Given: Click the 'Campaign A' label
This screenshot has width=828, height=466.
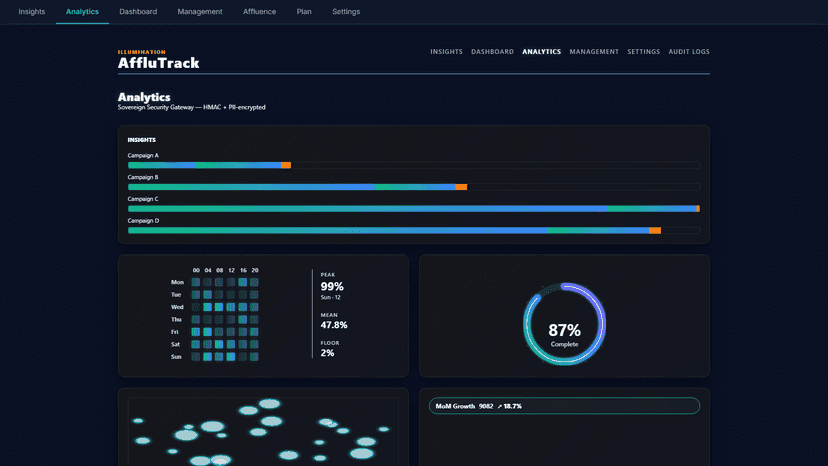Looking at the screenshot, I should [143, 155].
